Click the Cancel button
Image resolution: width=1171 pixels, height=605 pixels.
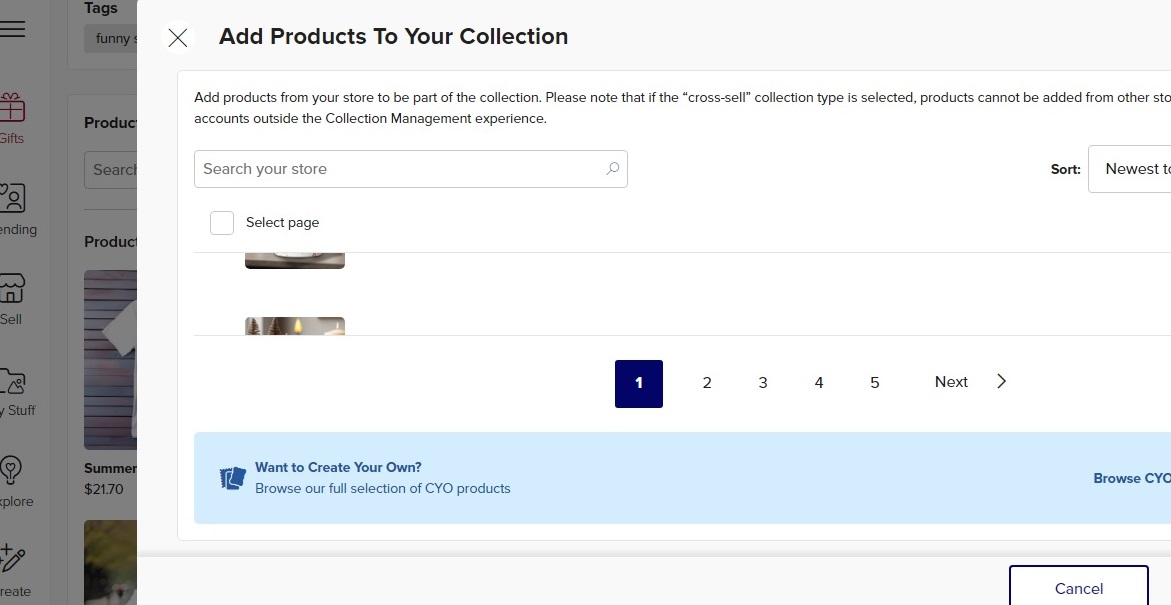click(1078, 586)
